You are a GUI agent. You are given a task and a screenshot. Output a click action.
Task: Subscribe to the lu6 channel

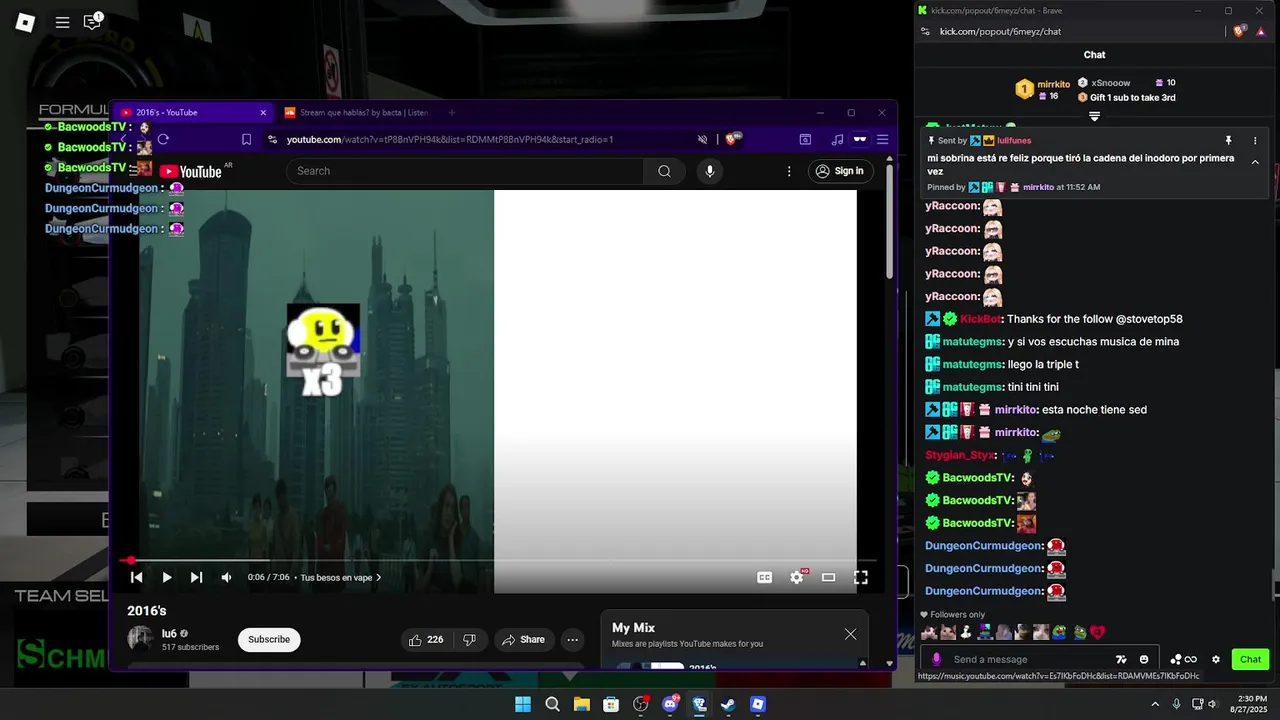pos(269,639)
